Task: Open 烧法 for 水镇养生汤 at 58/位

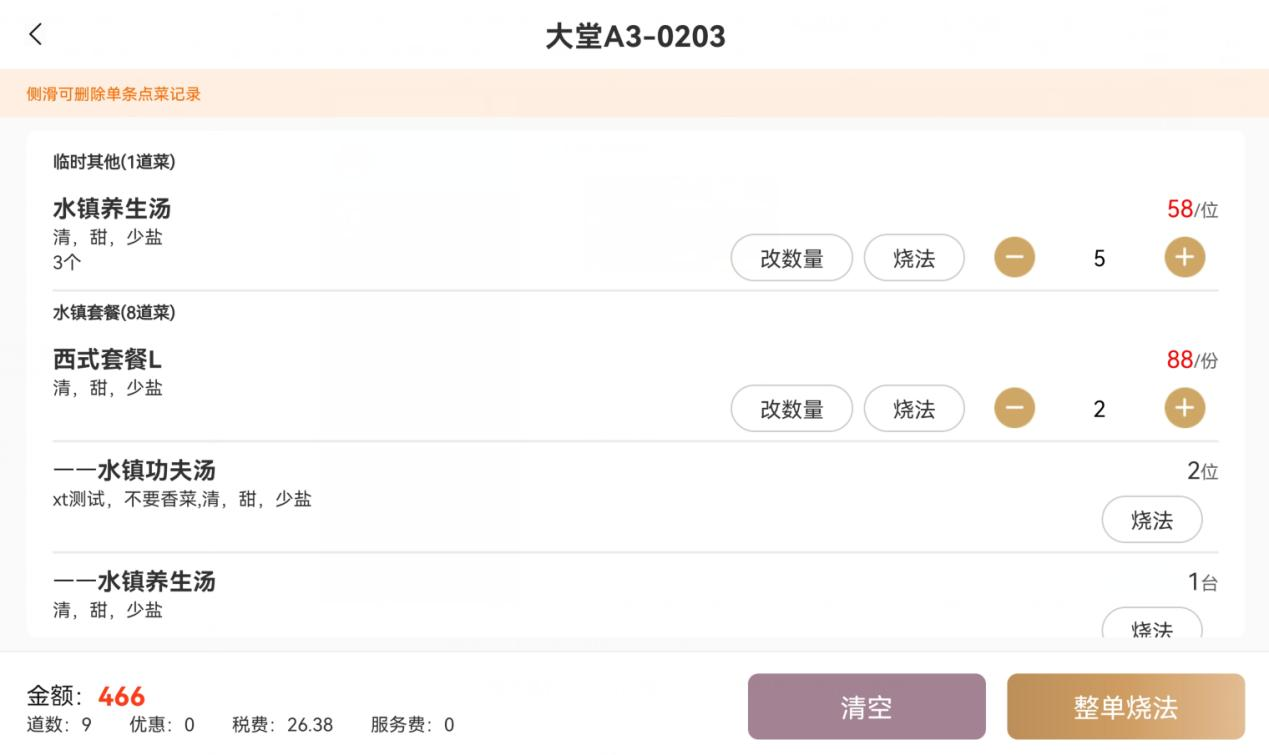Action: pos(914,258)
